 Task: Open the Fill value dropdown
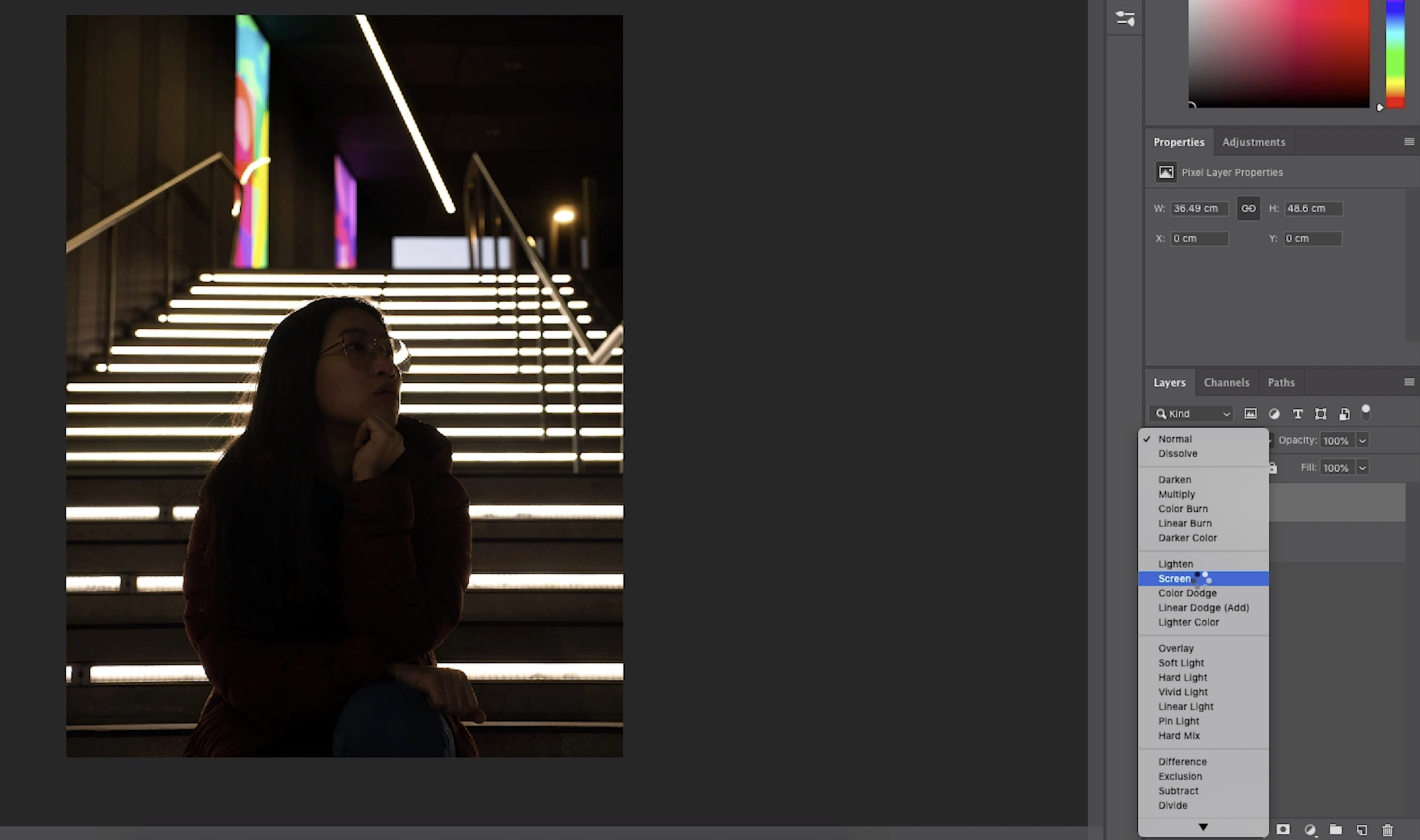click(1363, 467)
